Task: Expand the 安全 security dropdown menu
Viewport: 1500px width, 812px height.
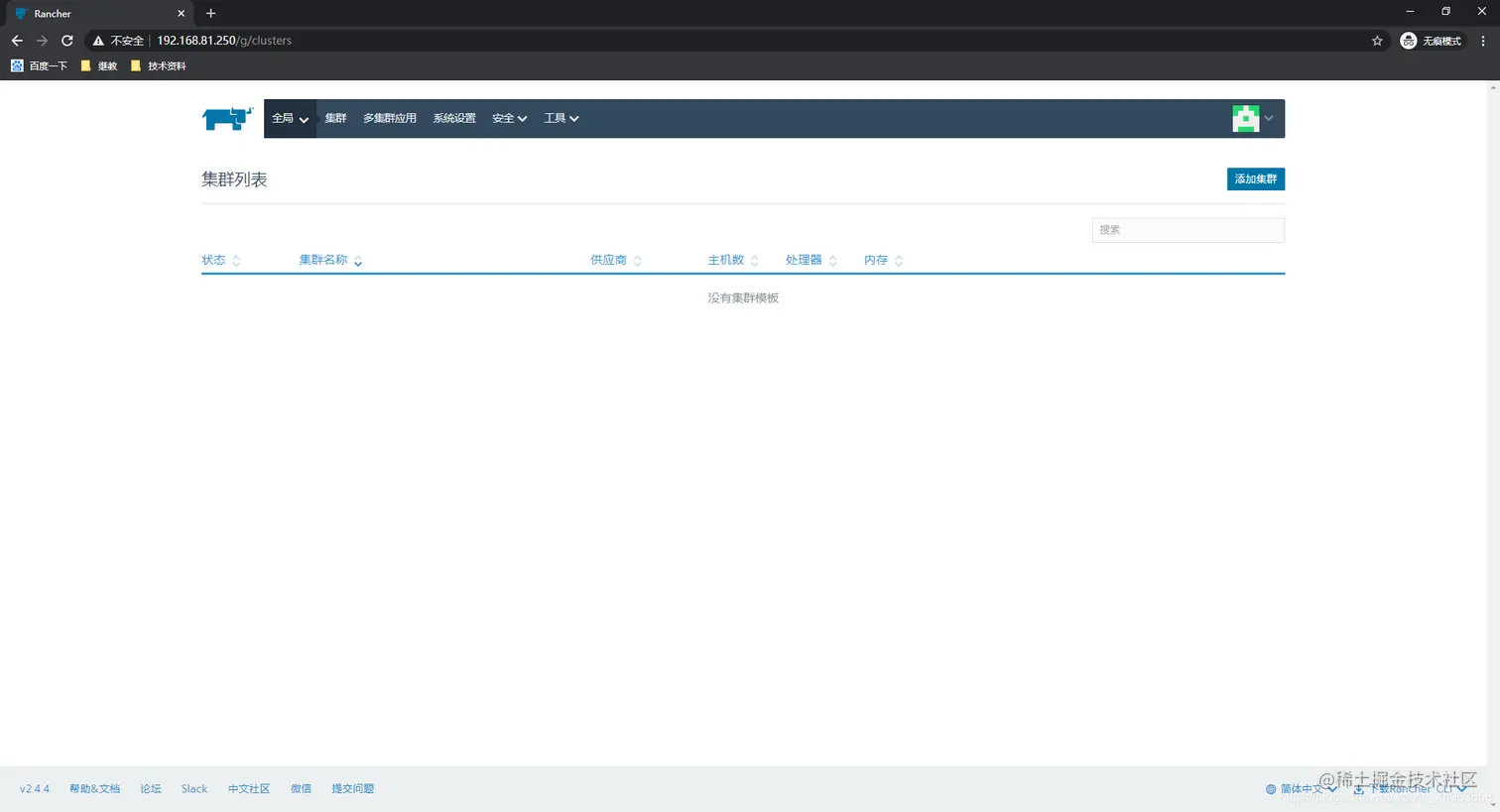Action: [x=509, y=118]
